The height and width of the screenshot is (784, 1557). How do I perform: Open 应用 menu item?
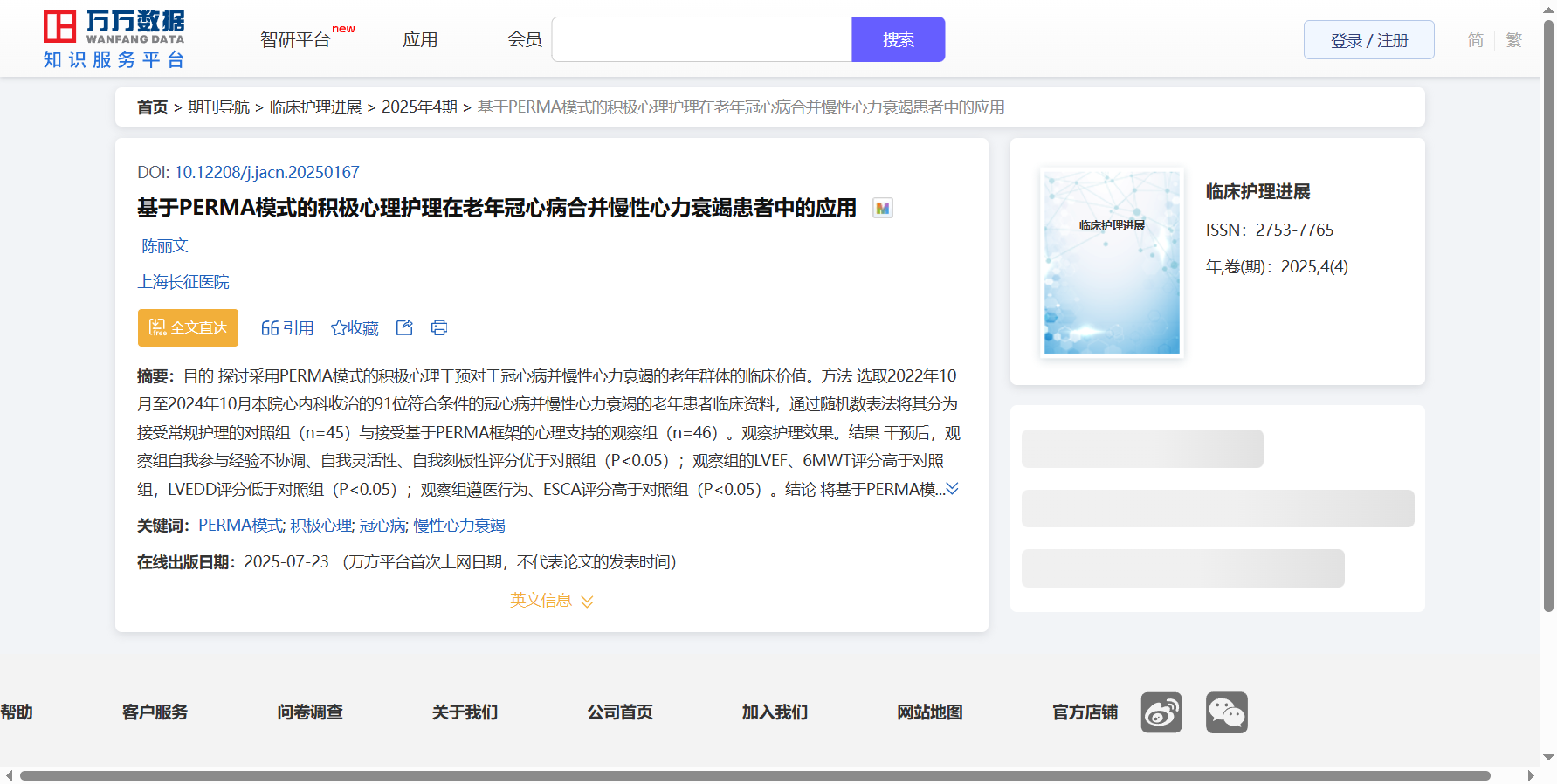[x=420, y=39]
